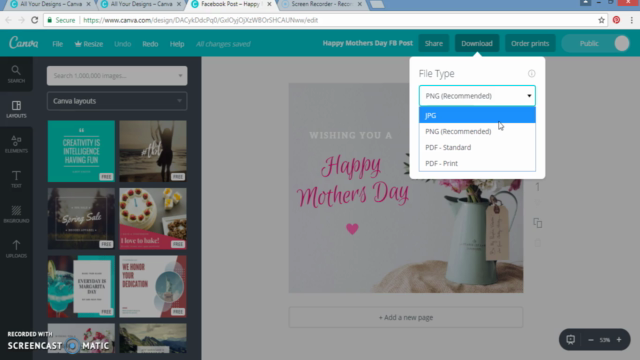The width and height of the screenshot is (640, 360).
Task: Select We Honor Your Dedication layout
Action: click(153, 287)
